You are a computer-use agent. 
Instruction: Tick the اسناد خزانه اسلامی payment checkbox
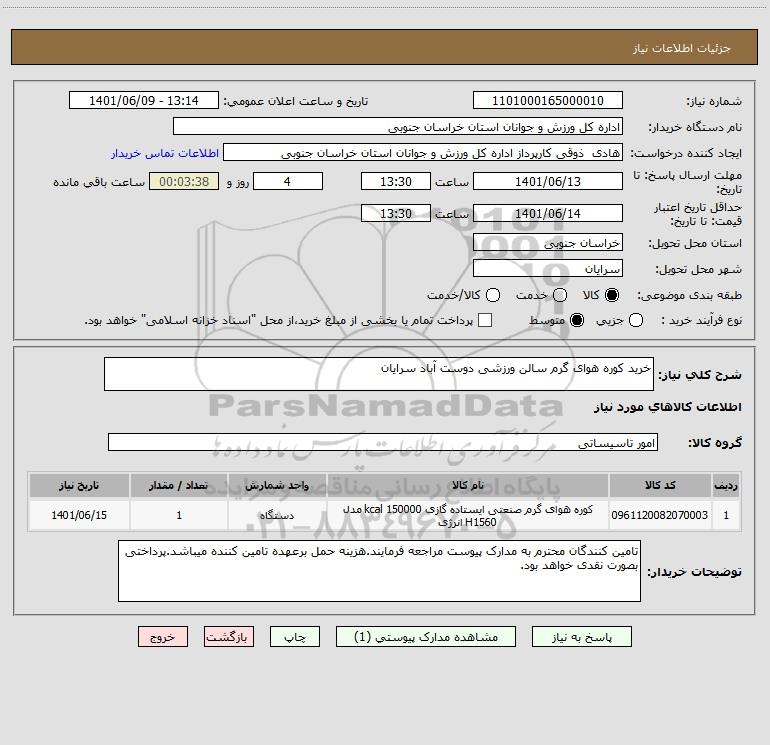[485, 320]
